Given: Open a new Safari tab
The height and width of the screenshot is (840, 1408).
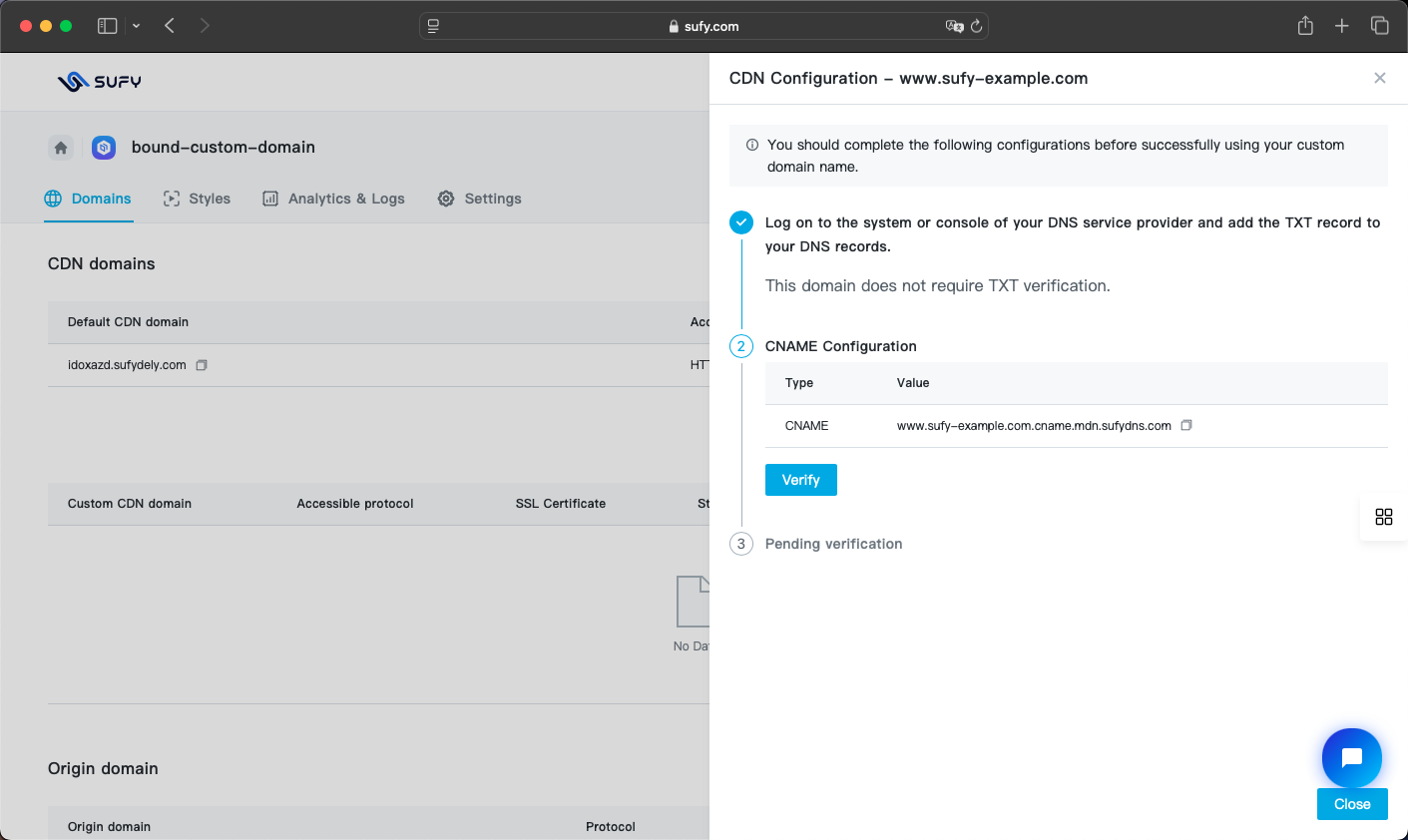Looking at the screenshot, I should (x=1342, y=26).
